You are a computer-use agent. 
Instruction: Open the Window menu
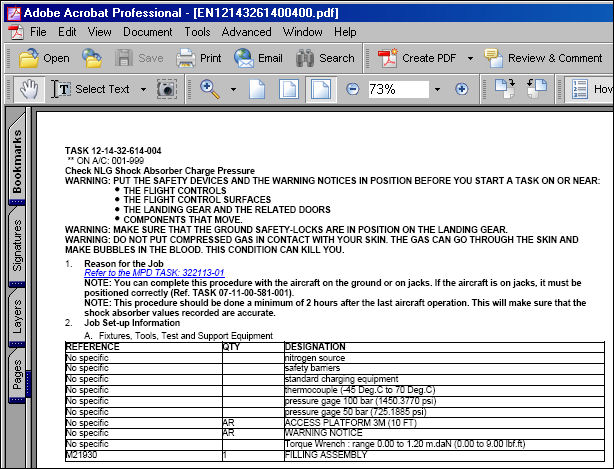303,32
